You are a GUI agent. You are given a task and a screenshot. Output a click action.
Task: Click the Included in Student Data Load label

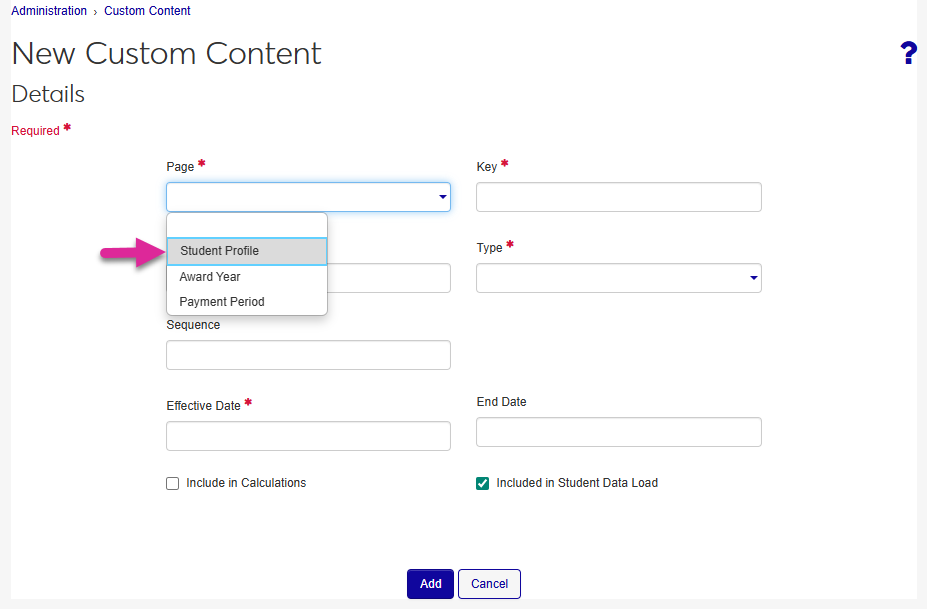577,483
